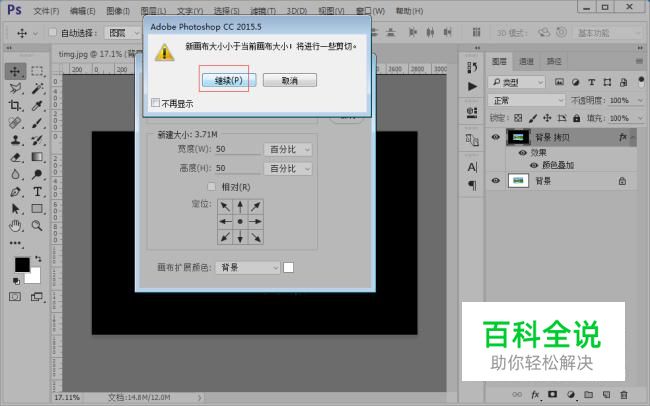Select the Pen tool
Image resolution: width=650 pixels, height=406 pixels.
[15, 192]
